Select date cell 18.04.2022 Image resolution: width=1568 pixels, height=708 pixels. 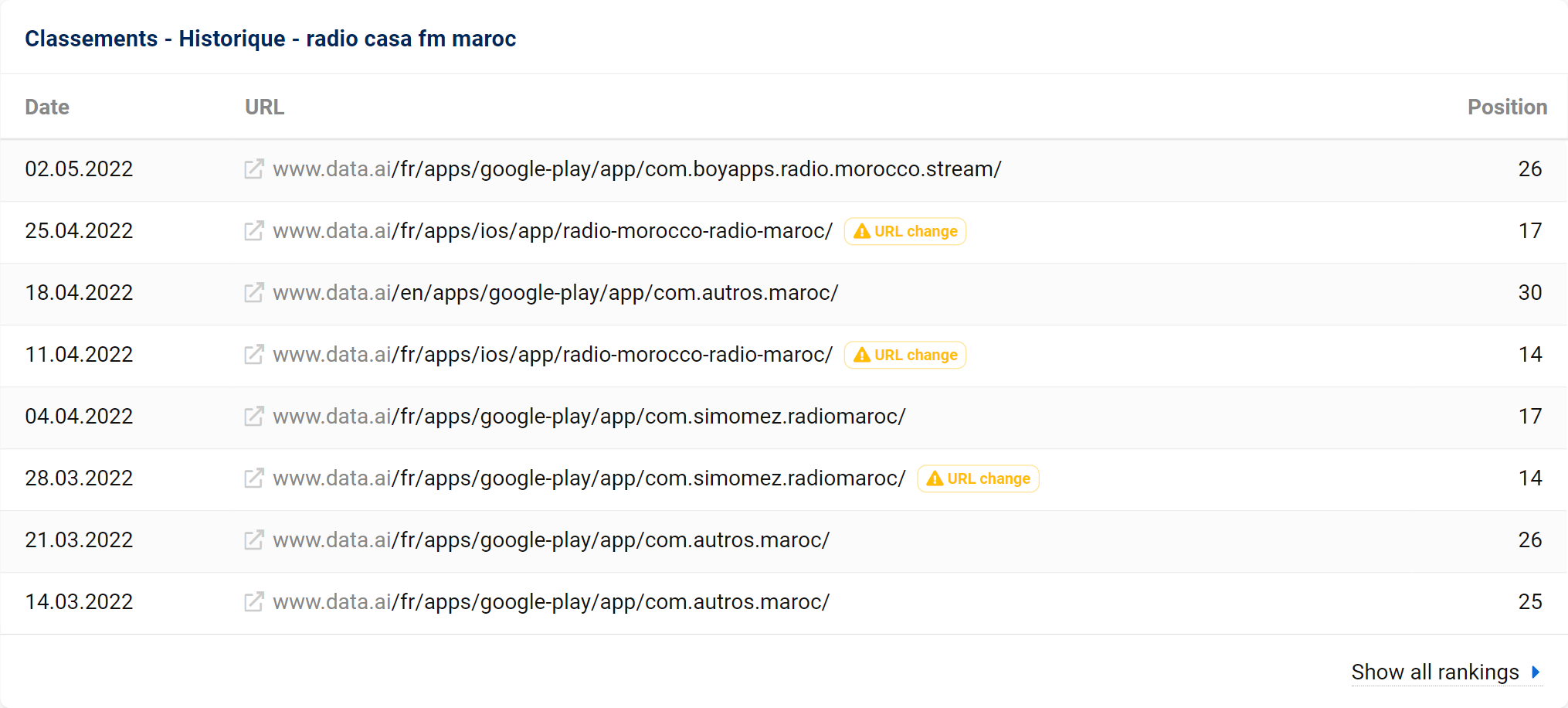pos(79,292)
